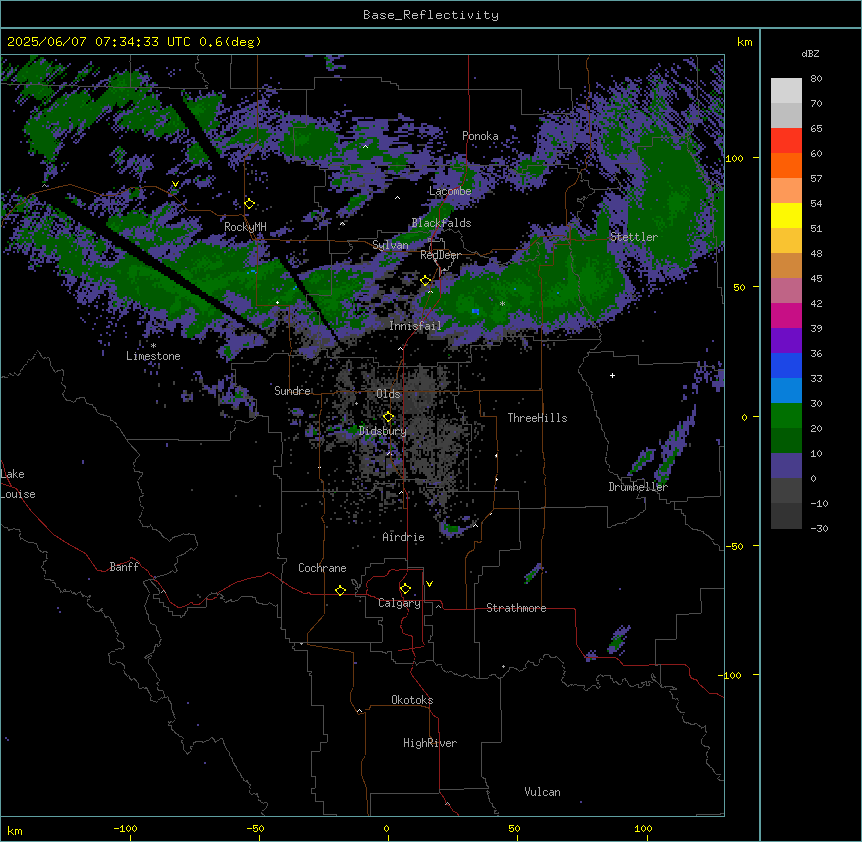Screen dimensions: 862x842
Task: Click the blue 36-33 dBZ legend swatch
Action: 786,365
